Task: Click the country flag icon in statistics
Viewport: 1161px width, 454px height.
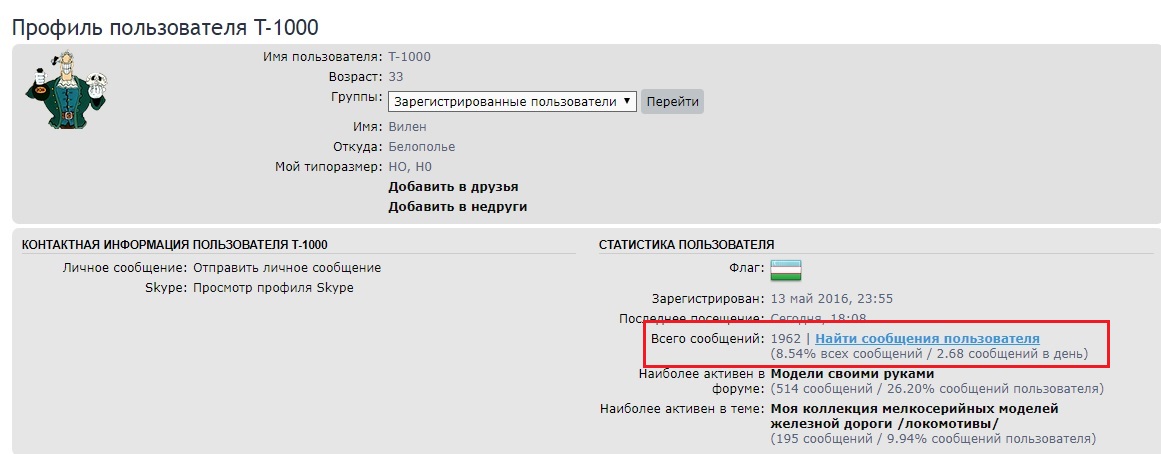Action: coord(785,269)
